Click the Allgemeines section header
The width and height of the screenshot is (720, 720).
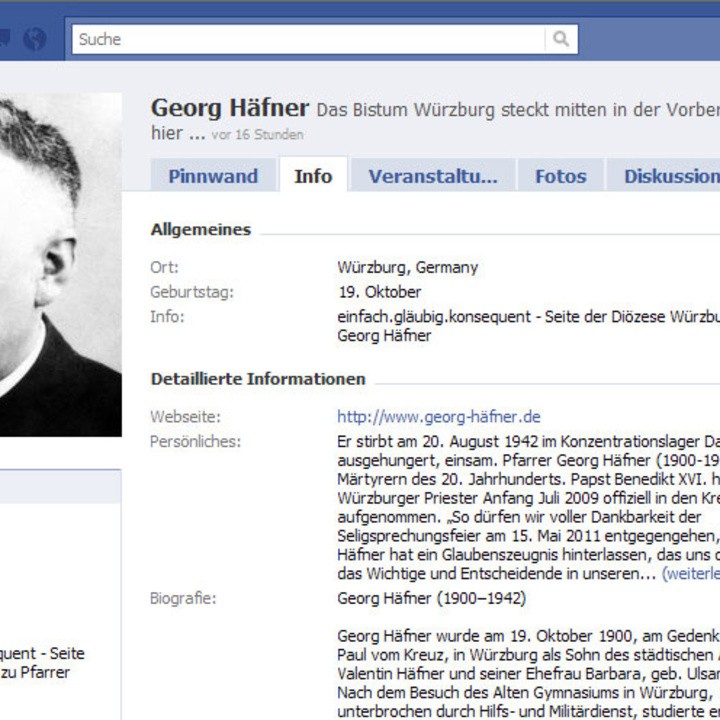(201, 229)
